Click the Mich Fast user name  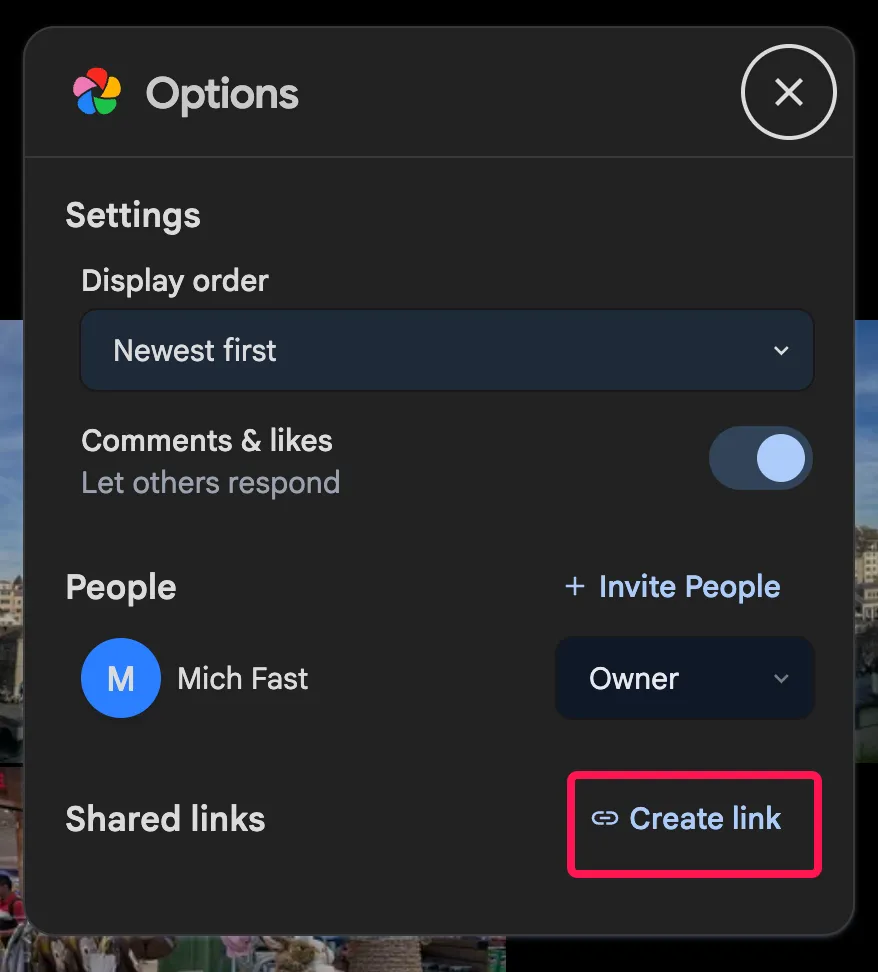click(x=243, y=679)
